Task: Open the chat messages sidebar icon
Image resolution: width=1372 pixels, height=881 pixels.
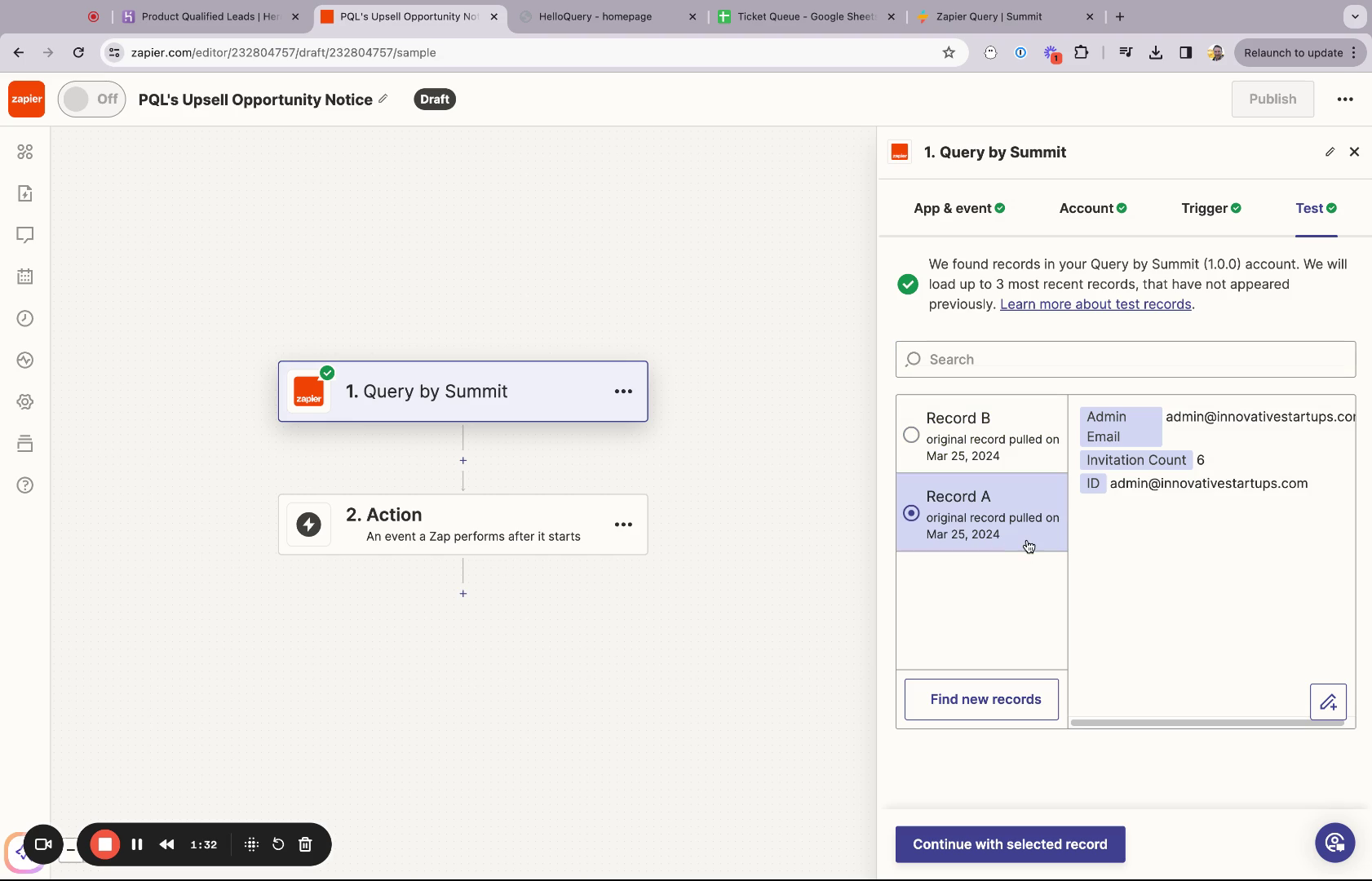Action: 25,235
